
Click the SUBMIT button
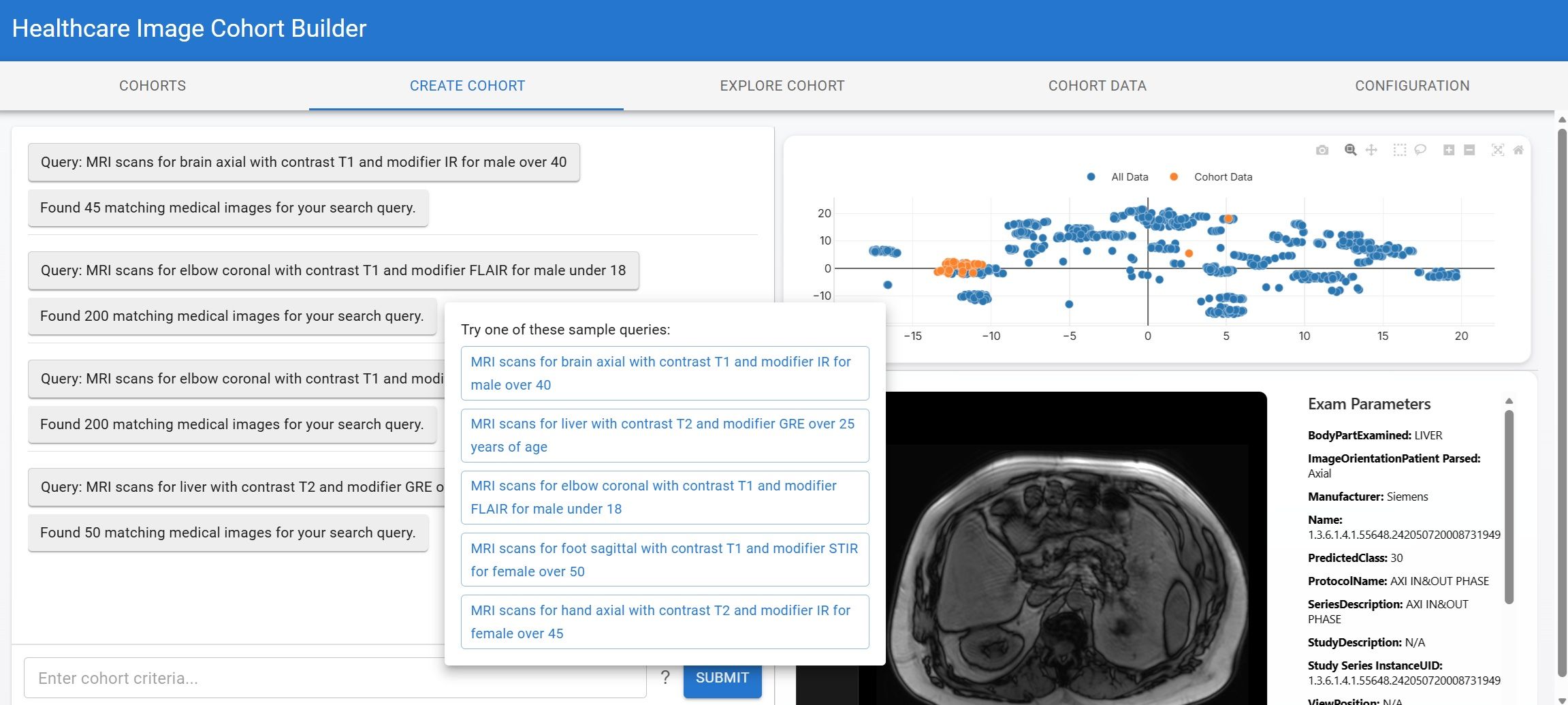click(723, 677)
